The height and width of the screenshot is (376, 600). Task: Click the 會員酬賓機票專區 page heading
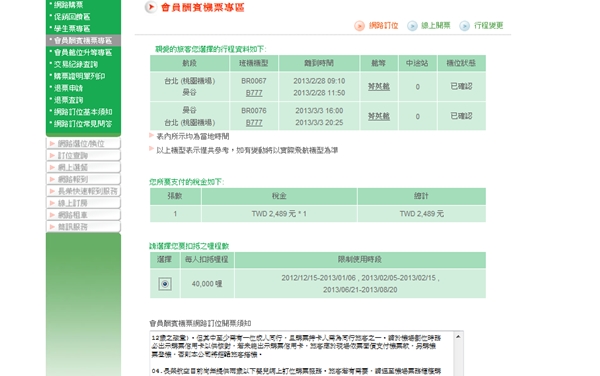click(x=202, y=7)
